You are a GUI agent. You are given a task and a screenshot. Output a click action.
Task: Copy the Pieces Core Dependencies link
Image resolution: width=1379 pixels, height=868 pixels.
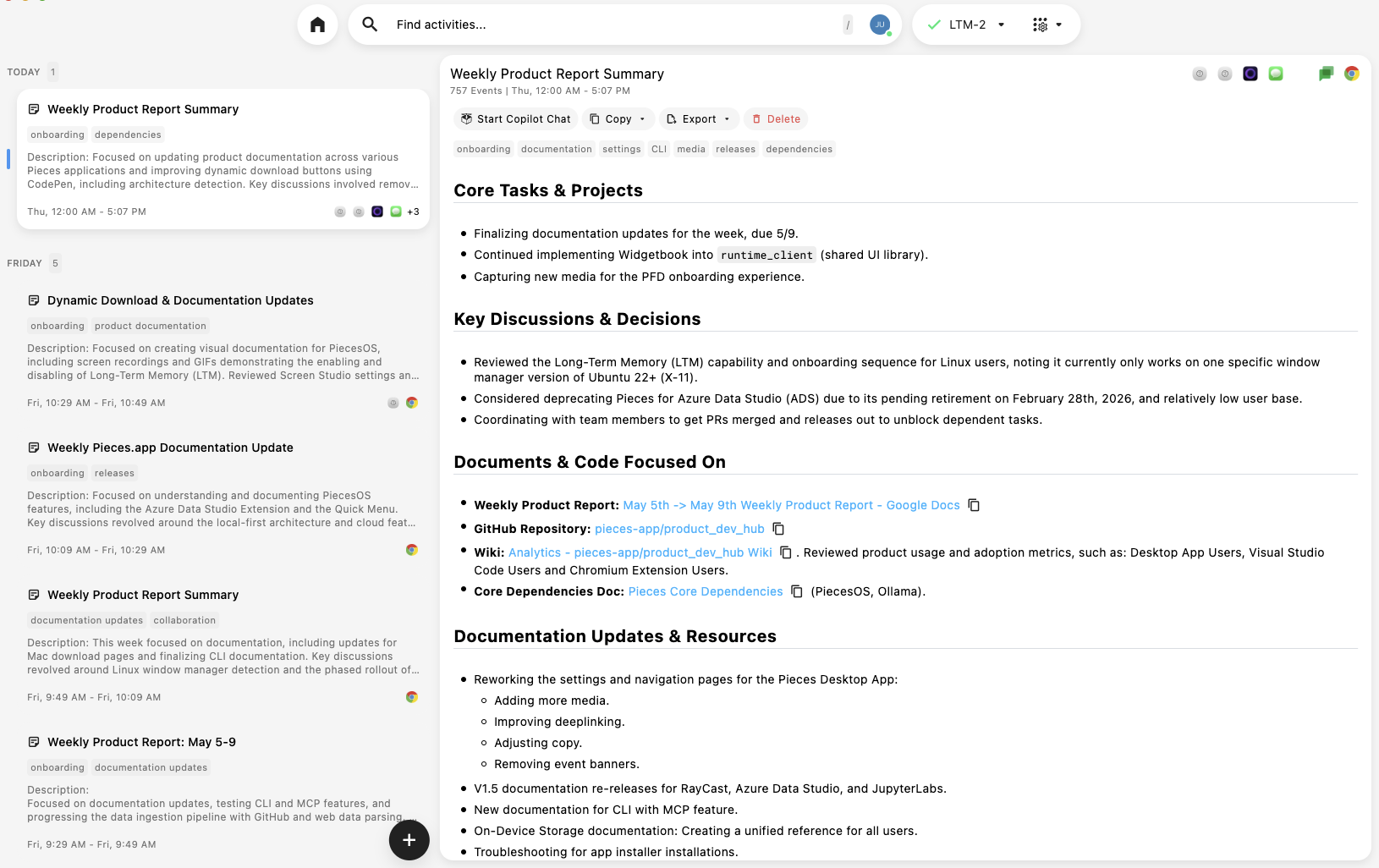797,591
